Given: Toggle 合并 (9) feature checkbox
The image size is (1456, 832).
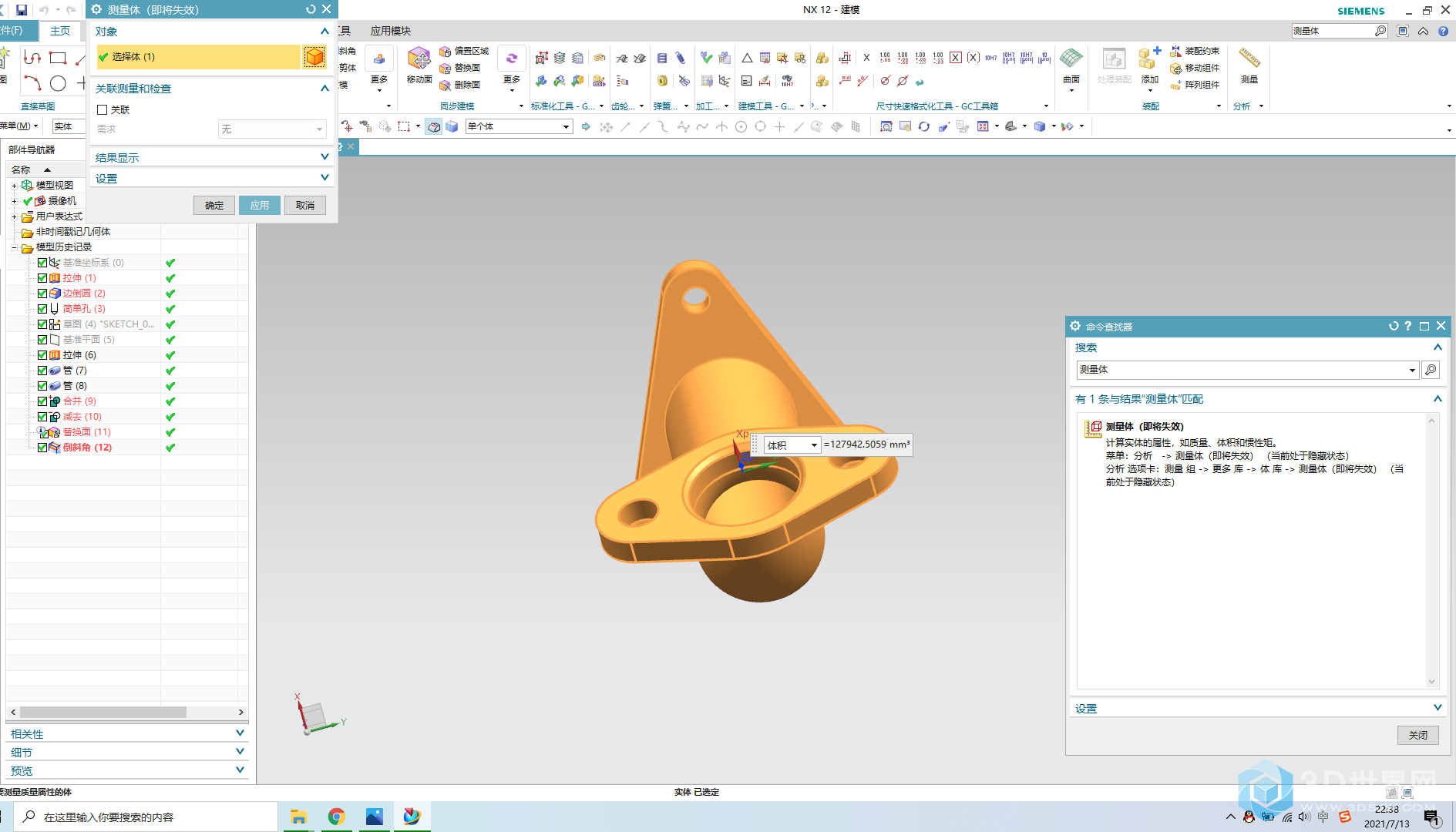Looking at the screenshot, I should [42, 401].
